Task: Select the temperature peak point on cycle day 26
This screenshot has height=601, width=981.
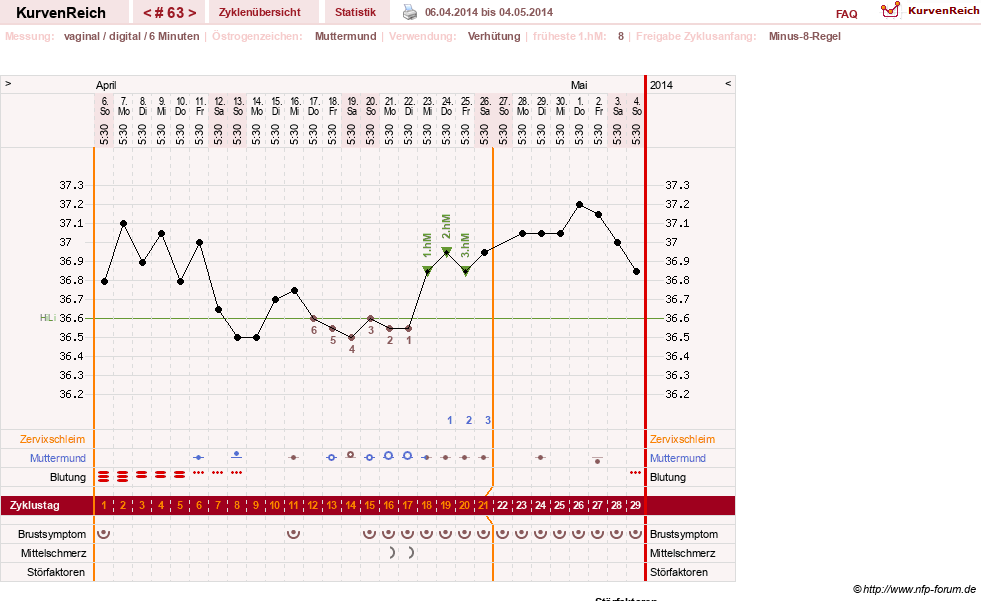Action: coord(579,205)
